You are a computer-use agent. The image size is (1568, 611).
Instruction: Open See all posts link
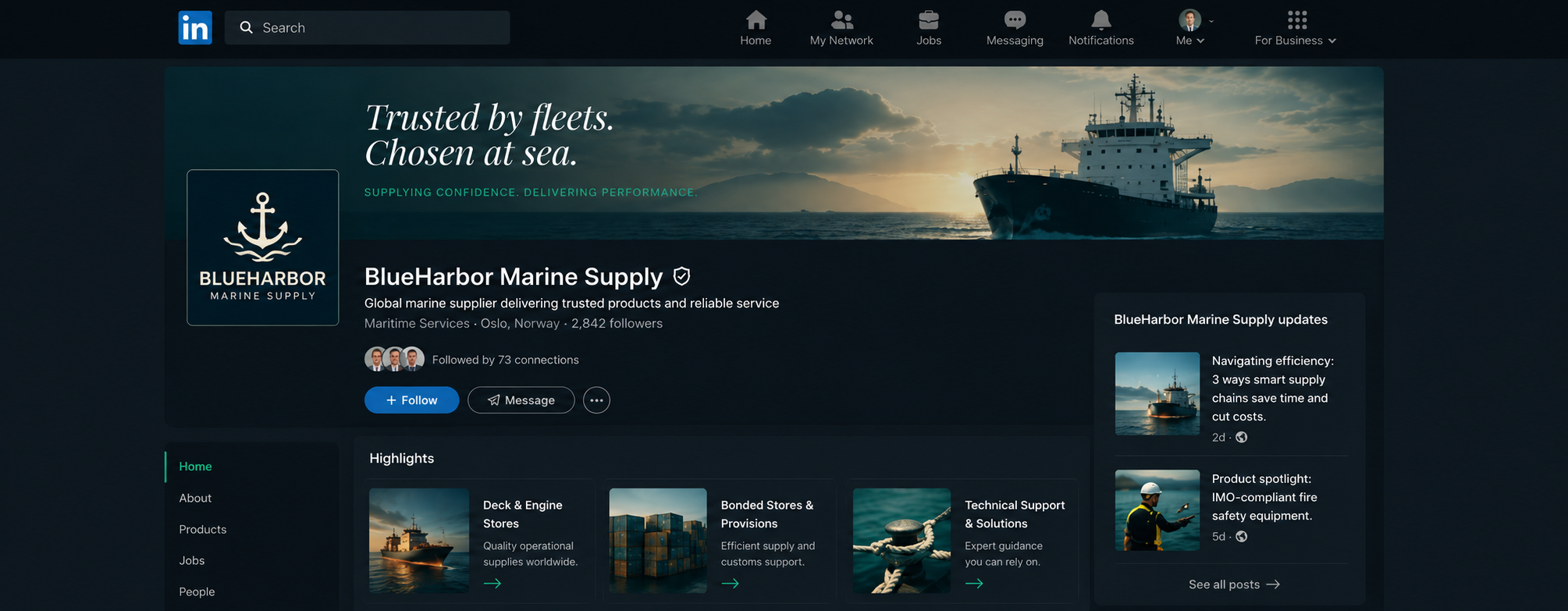[1234, 584]
